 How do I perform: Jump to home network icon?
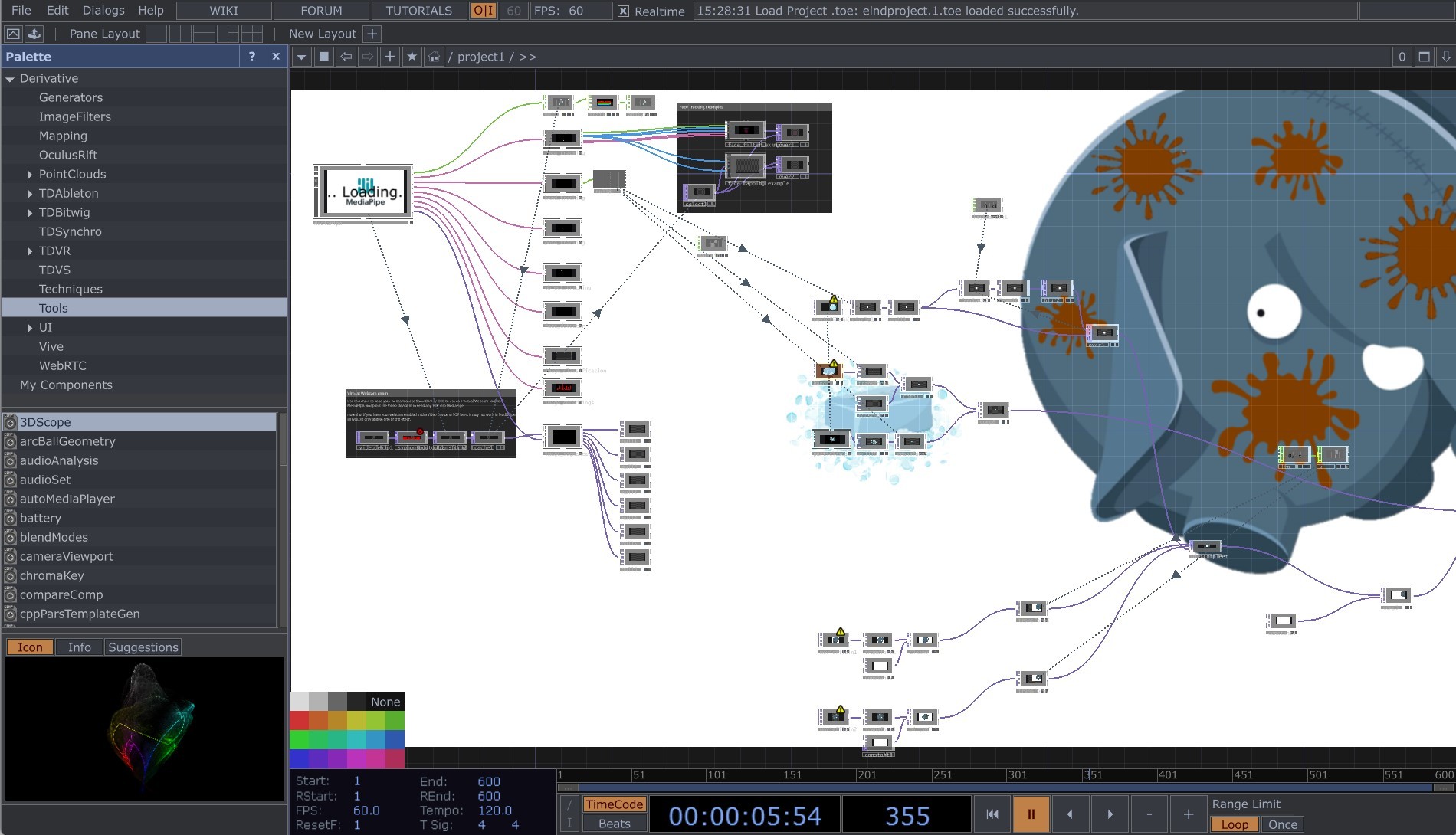[434, 57]
